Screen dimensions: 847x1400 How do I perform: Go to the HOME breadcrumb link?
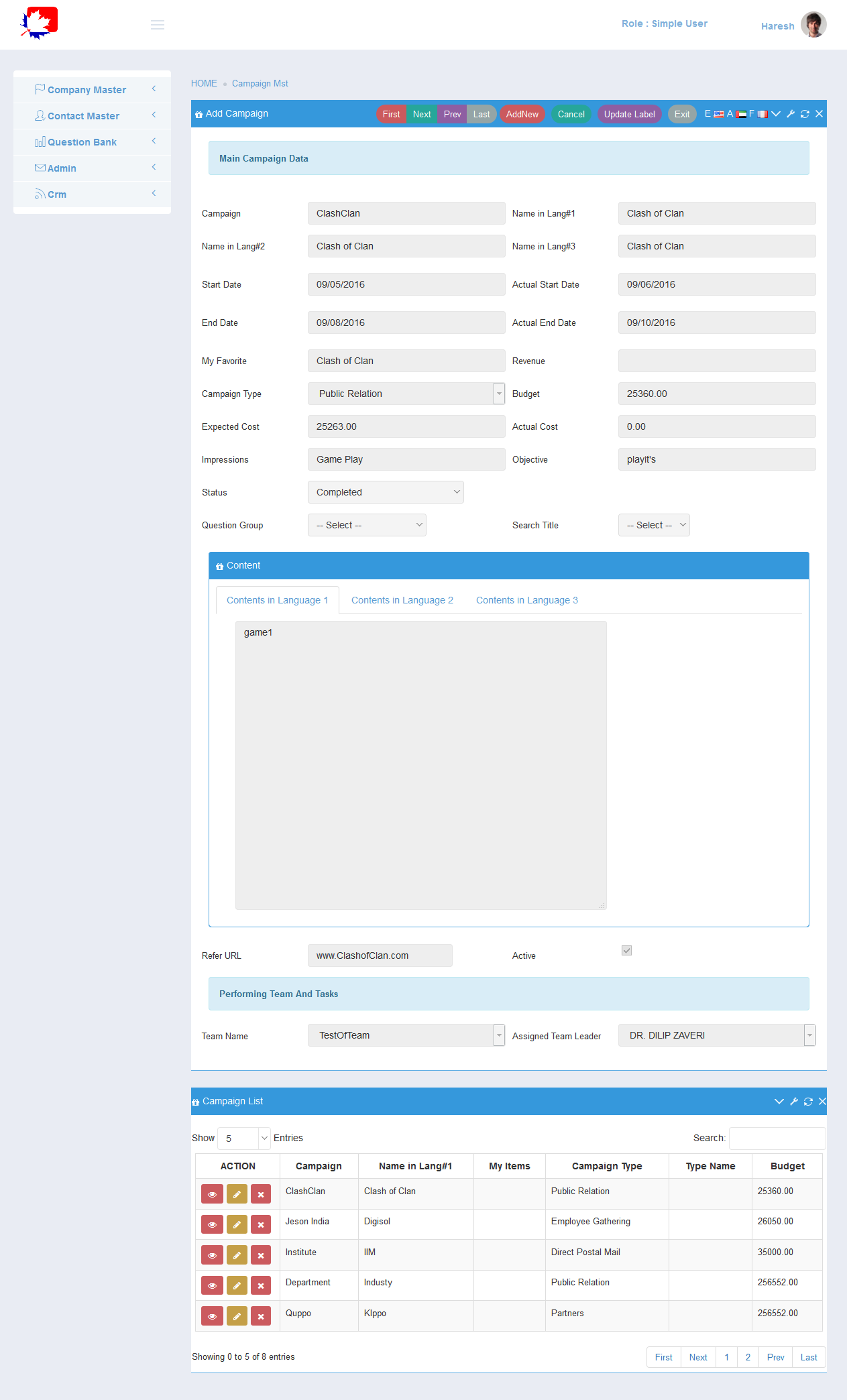click(x=204, y=83)
